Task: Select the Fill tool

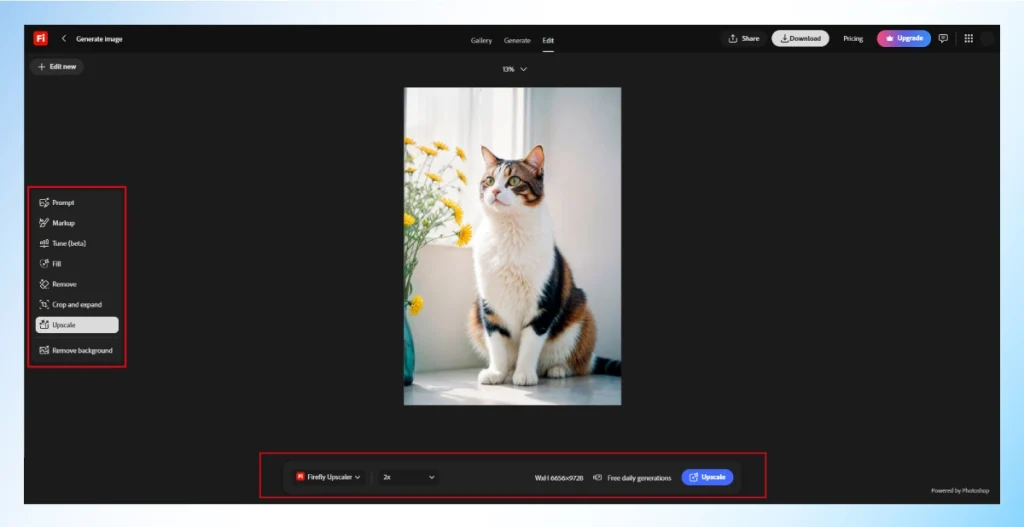Action: point(77,264)
